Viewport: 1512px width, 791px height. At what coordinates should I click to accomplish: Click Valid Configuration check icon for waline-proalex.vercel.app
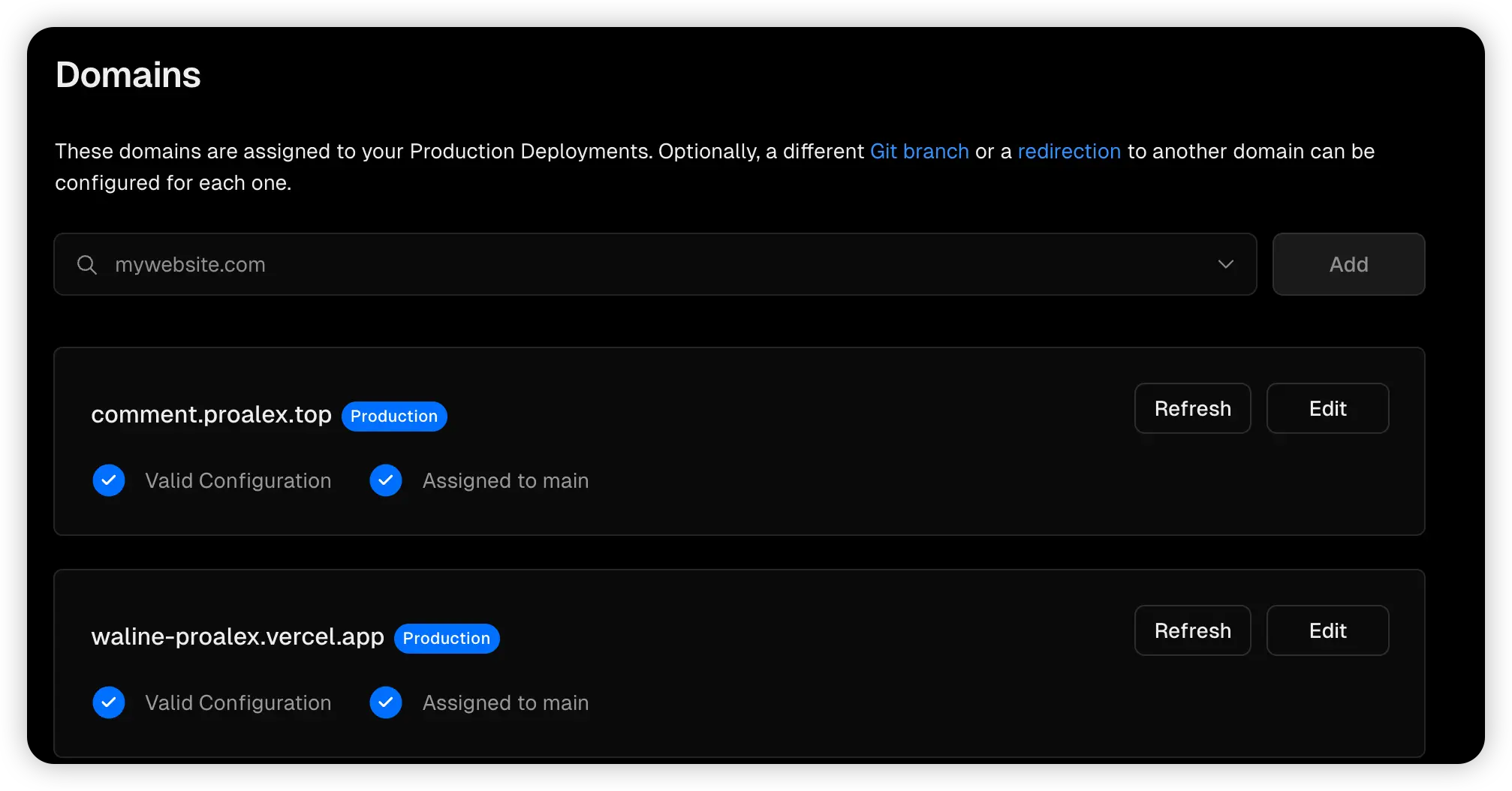click(109, 702)
